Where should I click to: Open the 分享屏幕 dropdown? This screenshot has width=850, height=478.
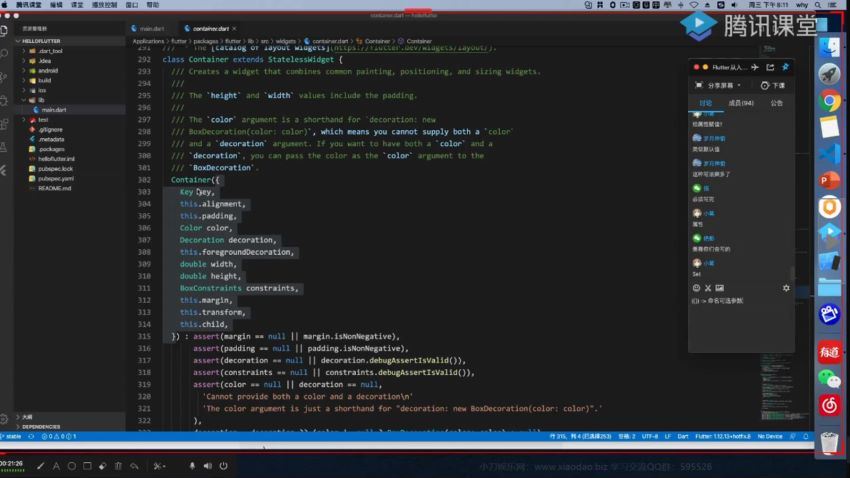click(x=718, y=85)
